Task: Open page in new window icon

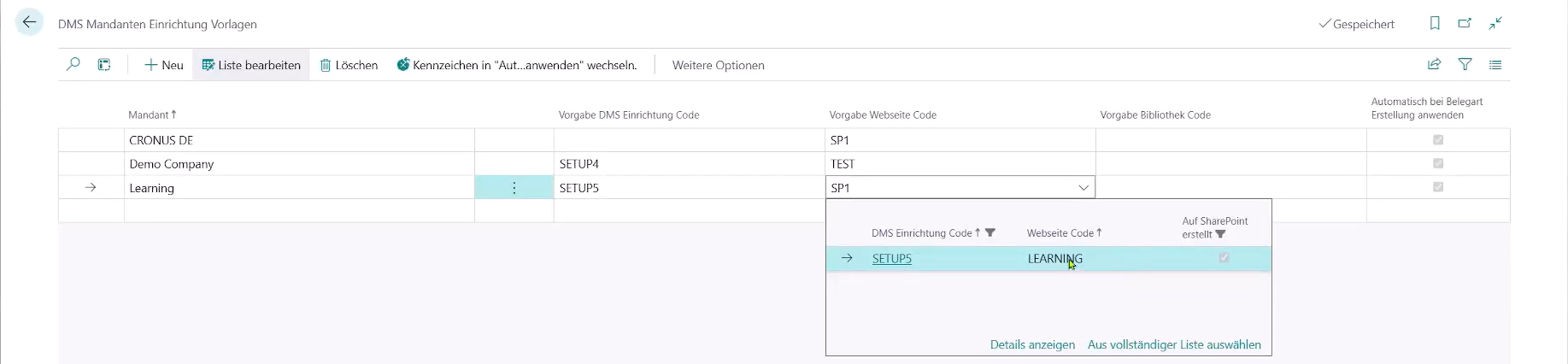Action: pyautogui.click(x=1465, y=24)
